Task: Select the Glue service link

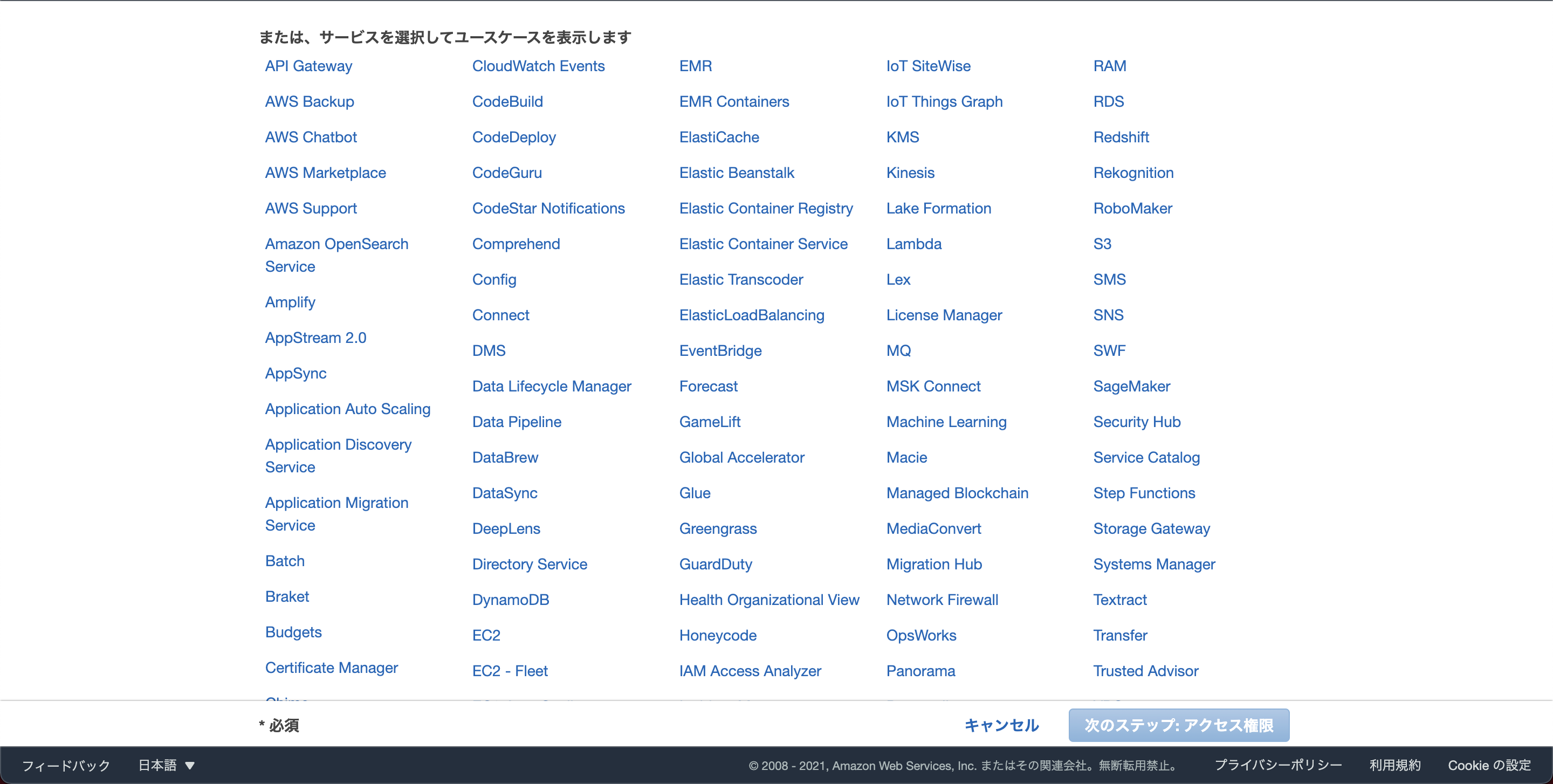Action: pos(695,493)
